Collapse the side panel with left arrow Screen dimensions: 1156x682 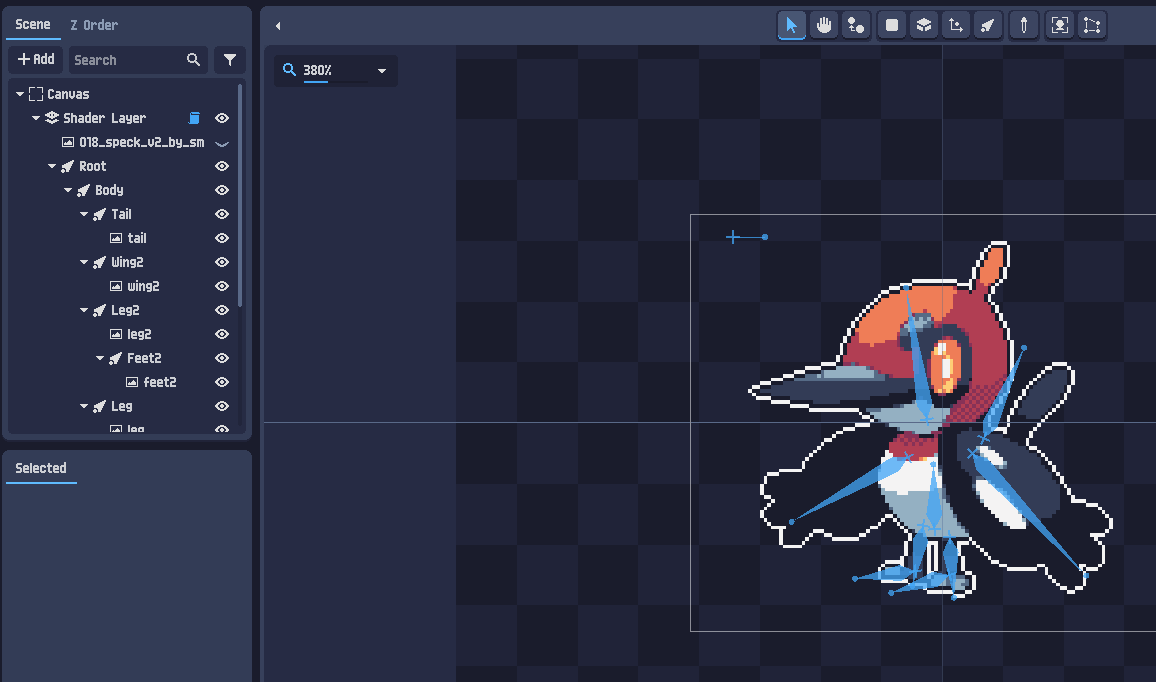pos(278,26)
